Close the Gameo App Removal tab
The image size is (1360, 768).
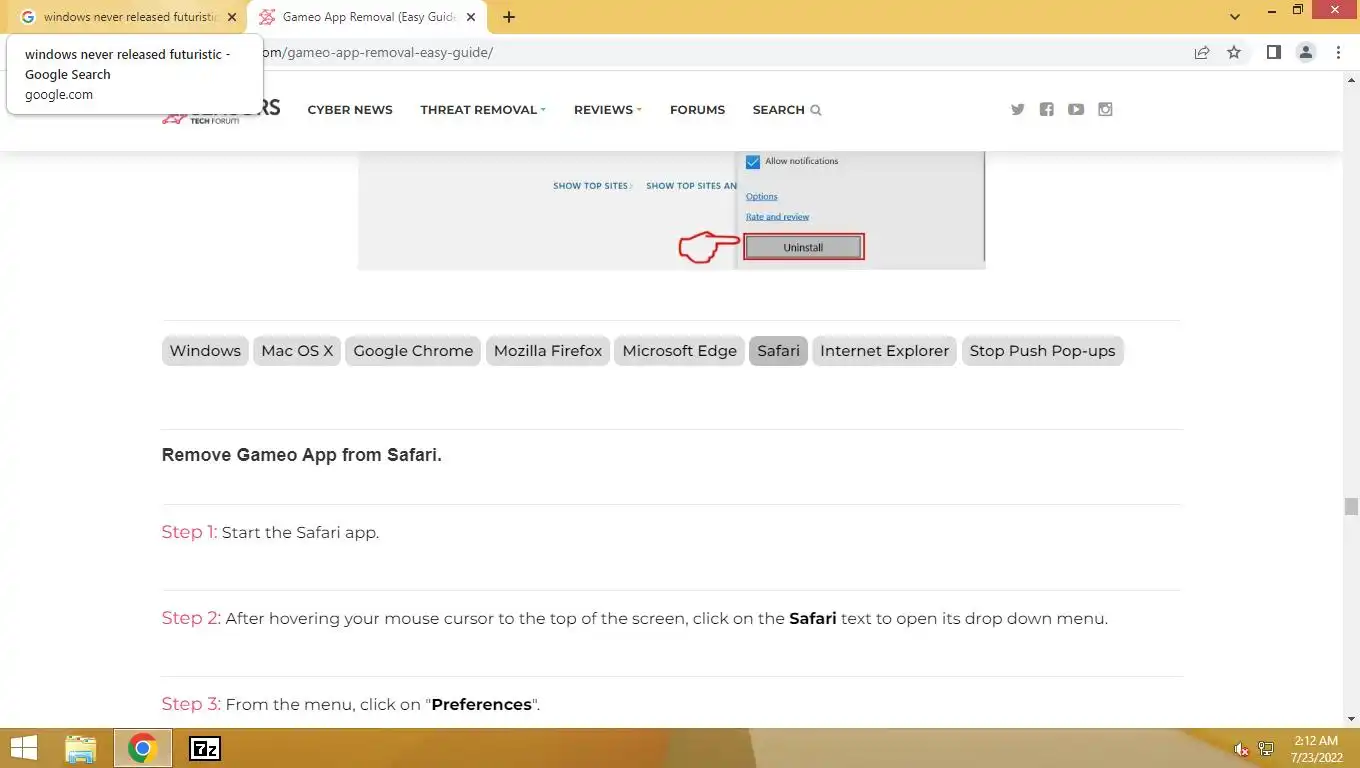click(x=471, y=17)
